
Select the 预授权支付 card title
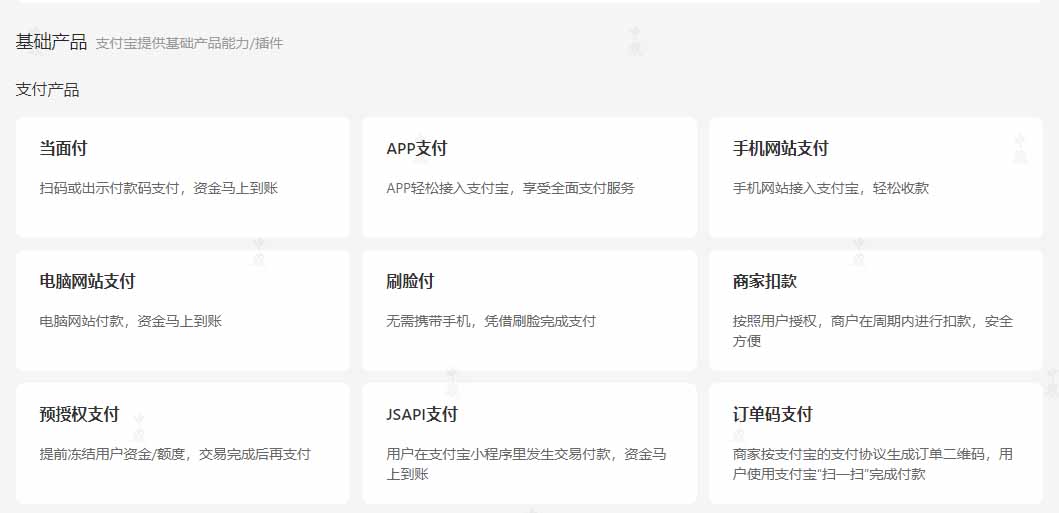(x=79, y=414)
